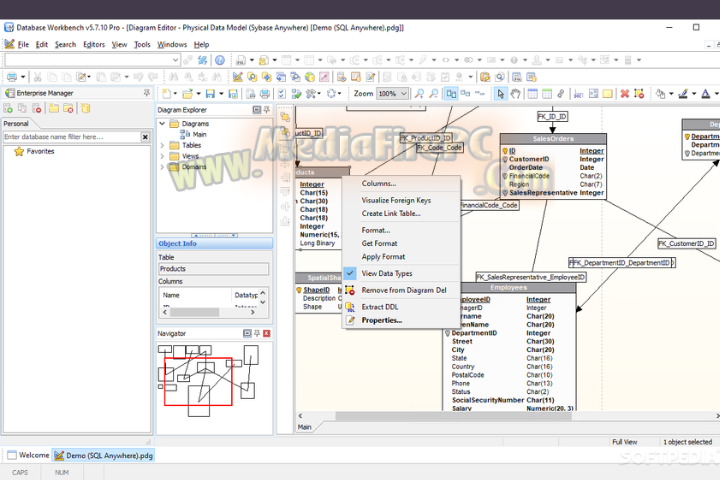Expand the Tables tree node
This screenshot has height=480, width=720.
(x=162, y=145)
